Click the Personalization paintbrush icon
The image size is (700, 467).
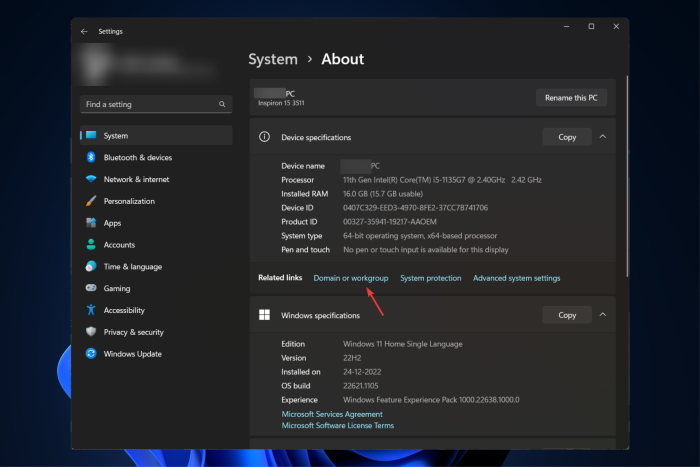(x=91, y=201)
